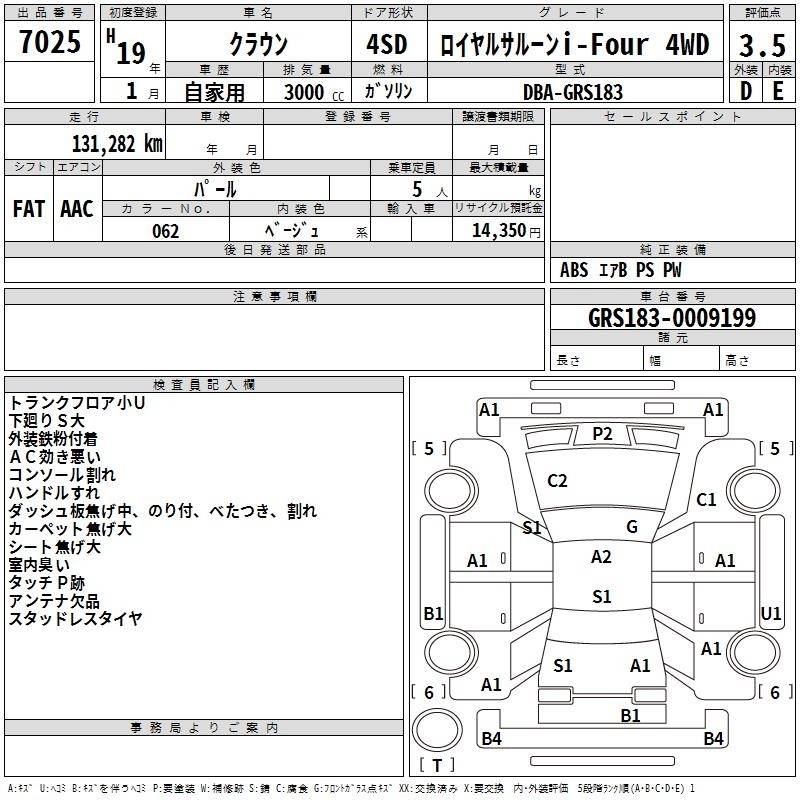
Task: Click the G glass chip mark
Action: [631, 527]
